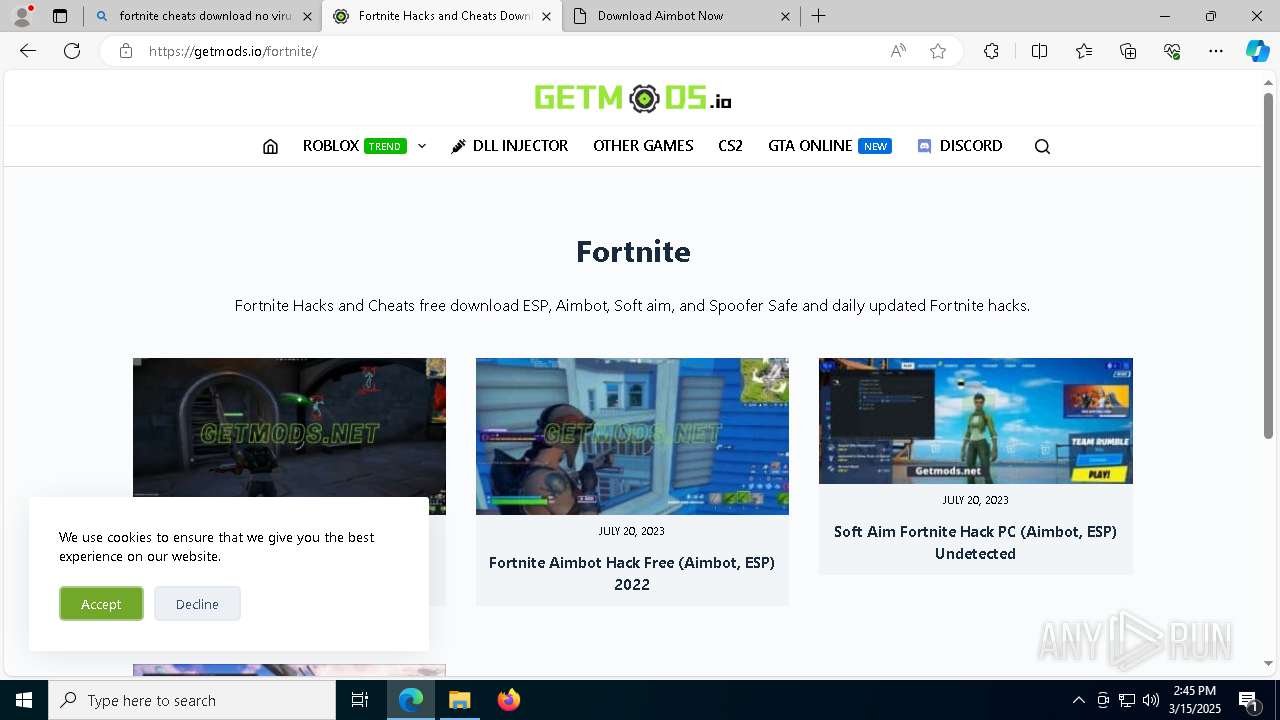
Task: Click the scrollbar up arrow
Action: coord(1268,82)
